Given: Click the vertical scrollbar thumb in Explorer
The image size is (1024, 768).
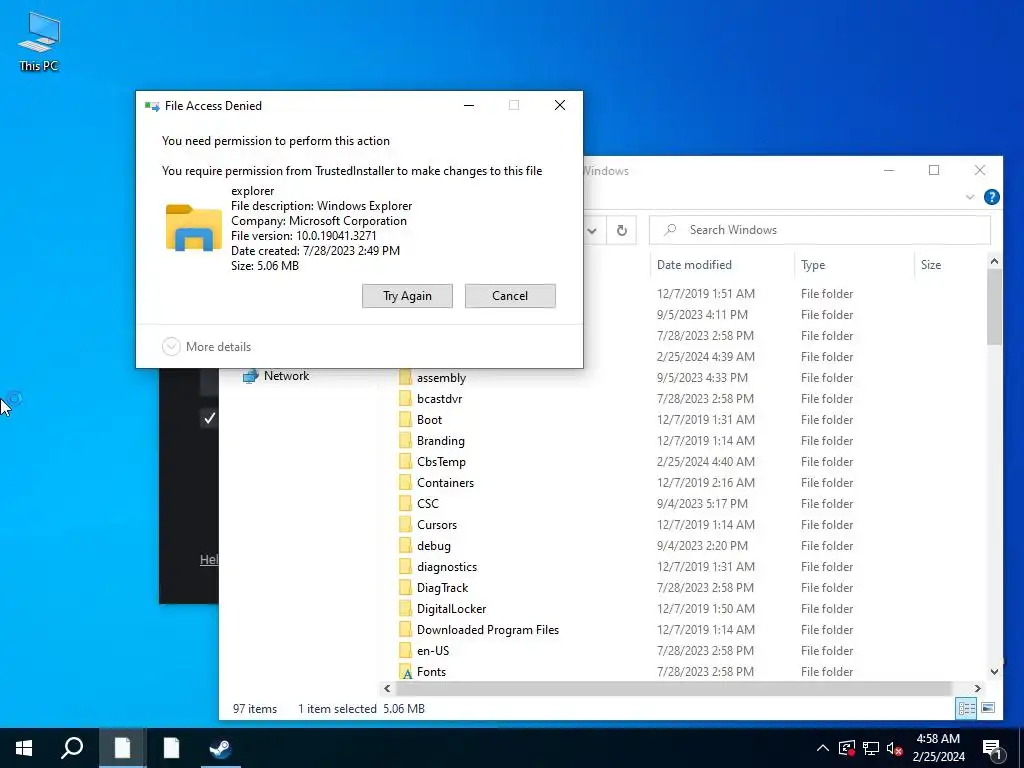Looking at the screenshot, I should point(994,307).
